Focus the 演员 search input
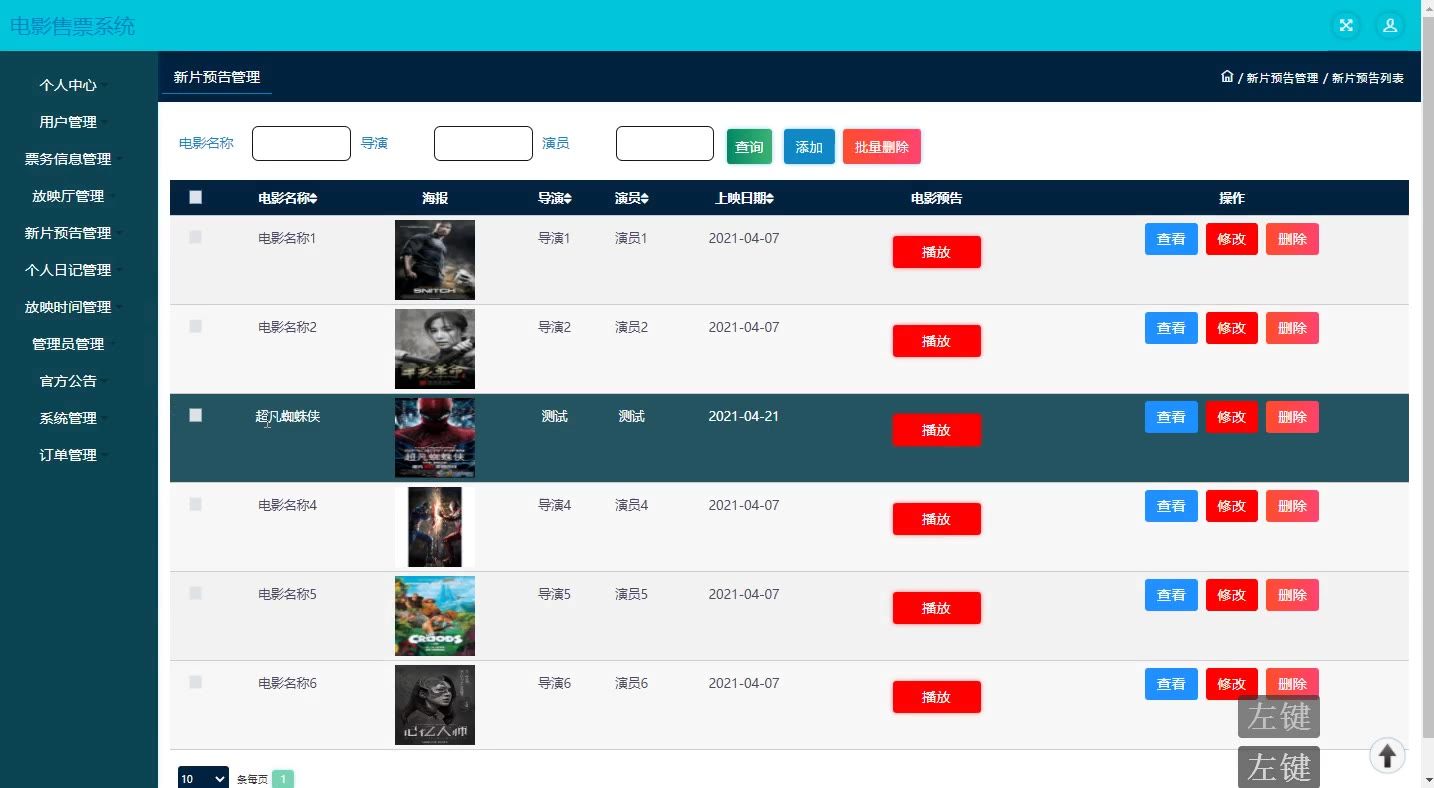The height and width of the screenshot is (788, 1434). 665,143
